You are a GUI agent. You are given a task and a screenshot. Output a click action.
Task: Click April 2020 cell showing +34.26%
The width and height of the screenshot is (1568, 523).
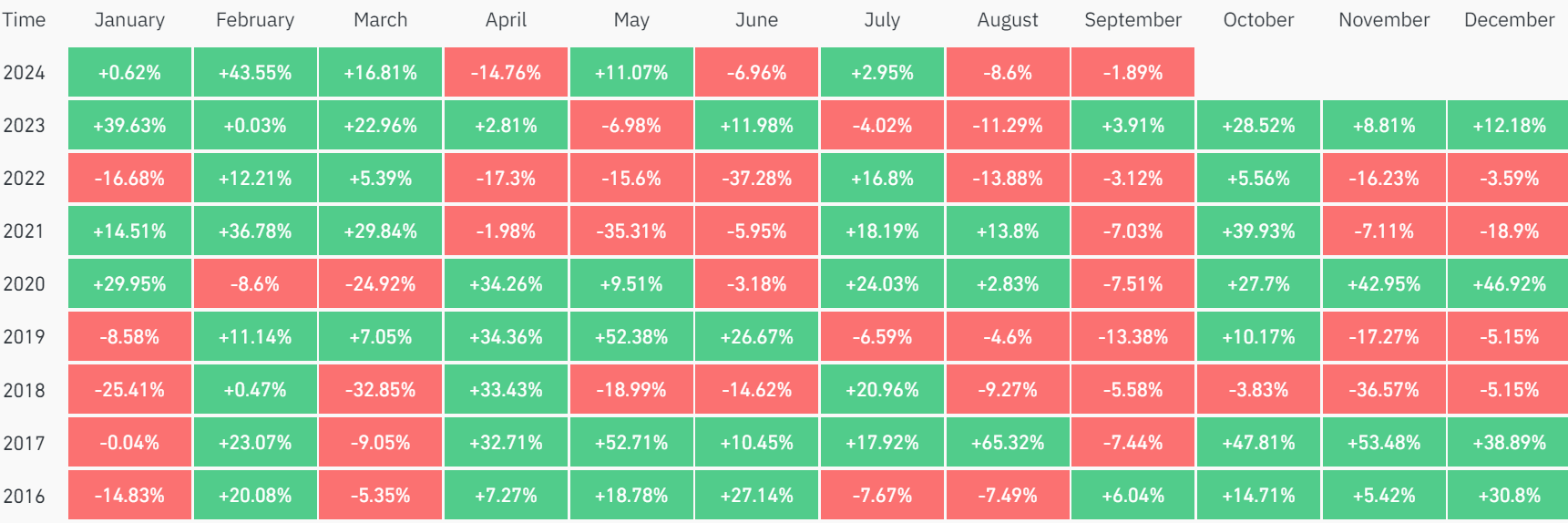(506, 284)
